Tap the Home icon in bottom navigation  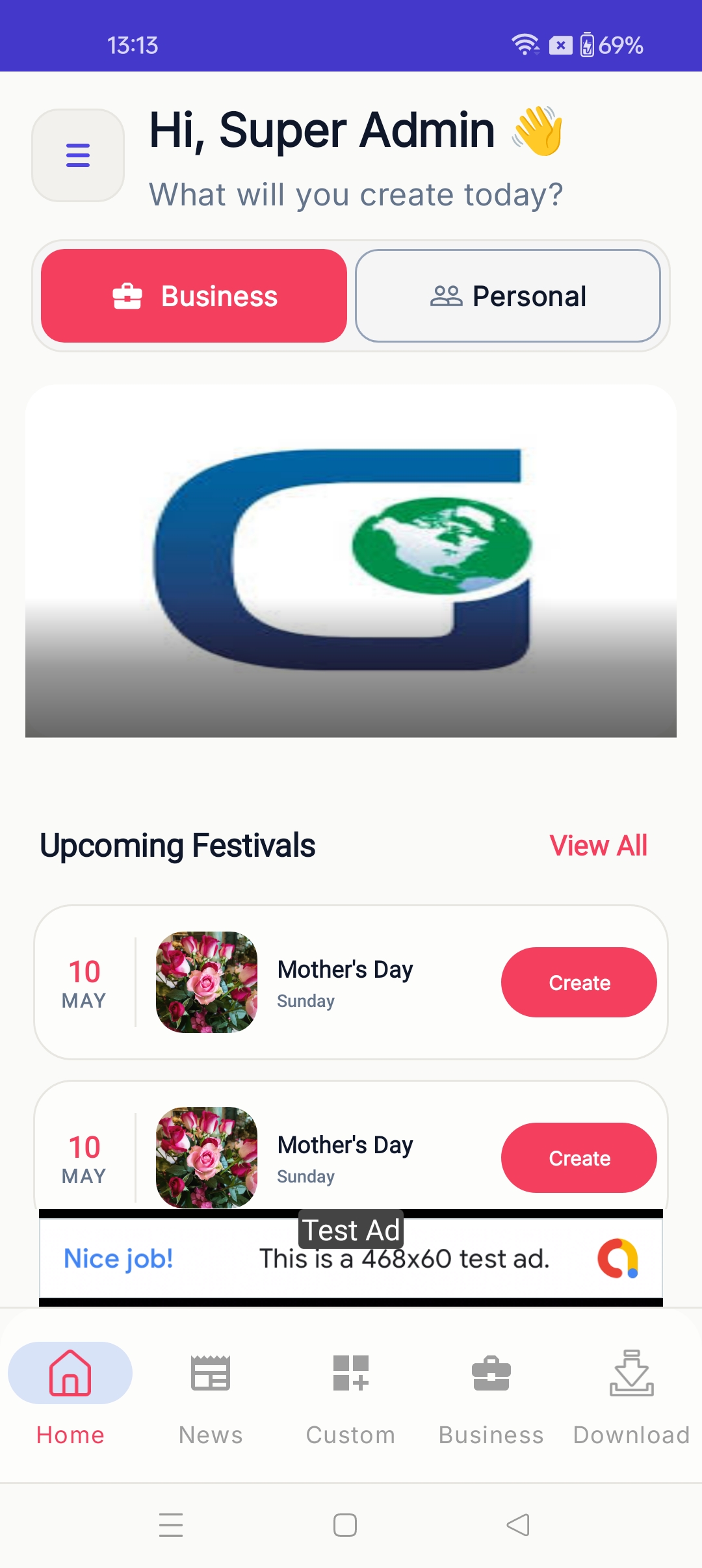pyautogui.click(x=70, y=1372)
